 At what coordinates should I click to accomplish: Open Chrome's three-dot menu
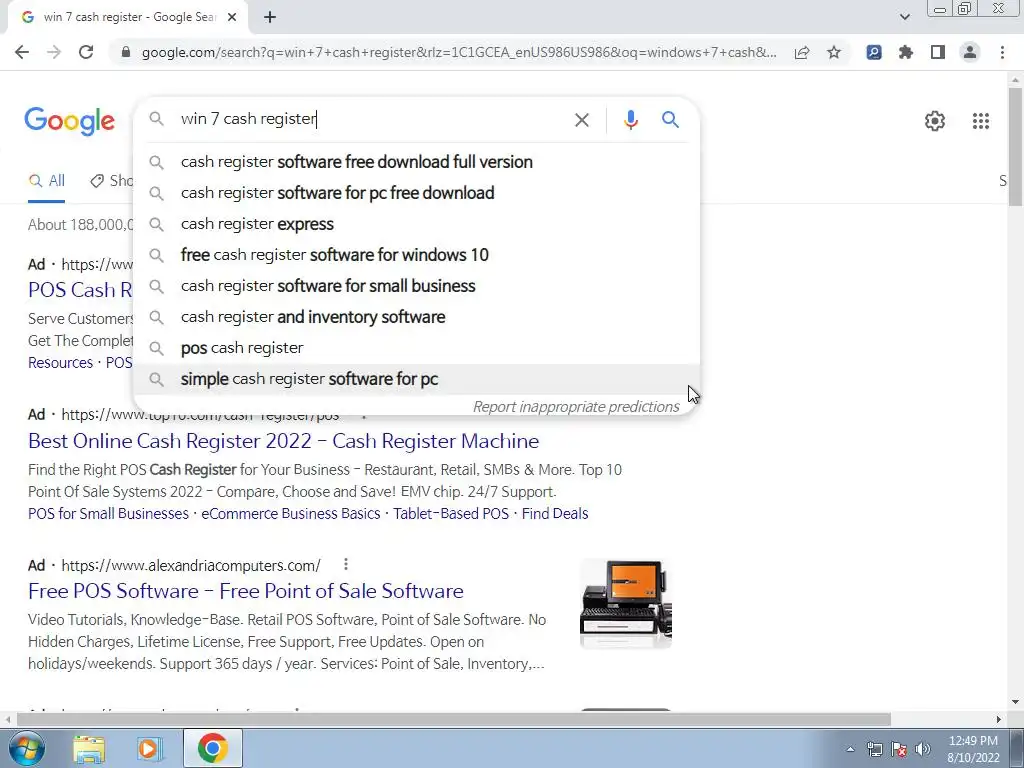tap(1002, 52)
